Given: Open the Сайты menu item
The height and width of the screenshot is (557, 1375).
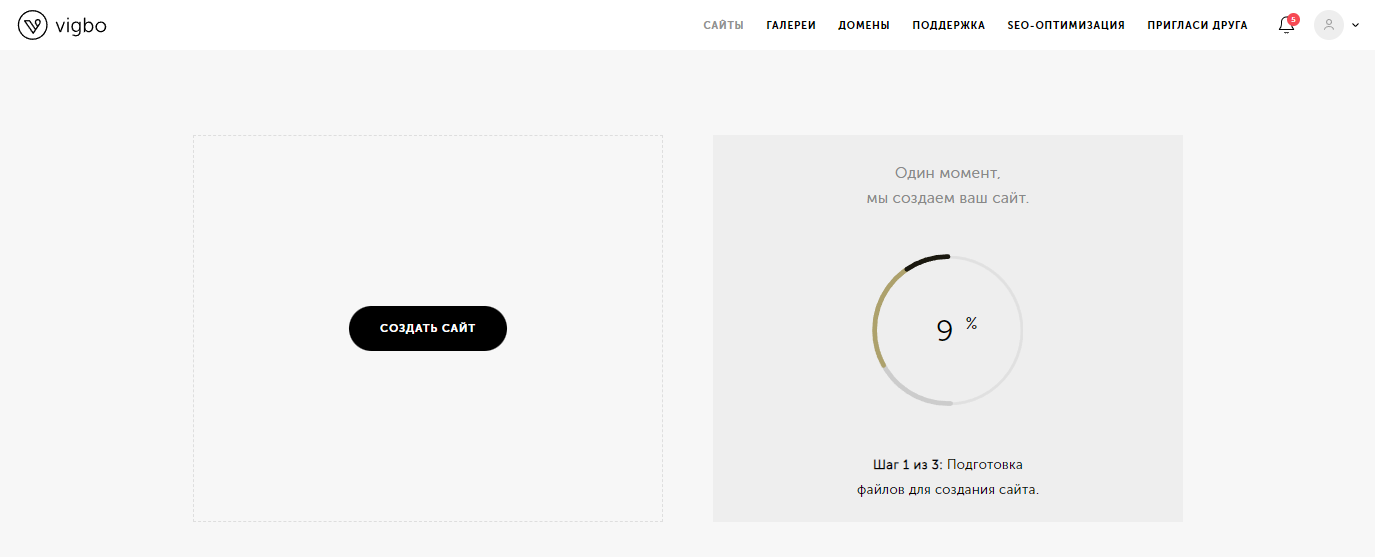Looking at the screenshot, I should [723, 26].
